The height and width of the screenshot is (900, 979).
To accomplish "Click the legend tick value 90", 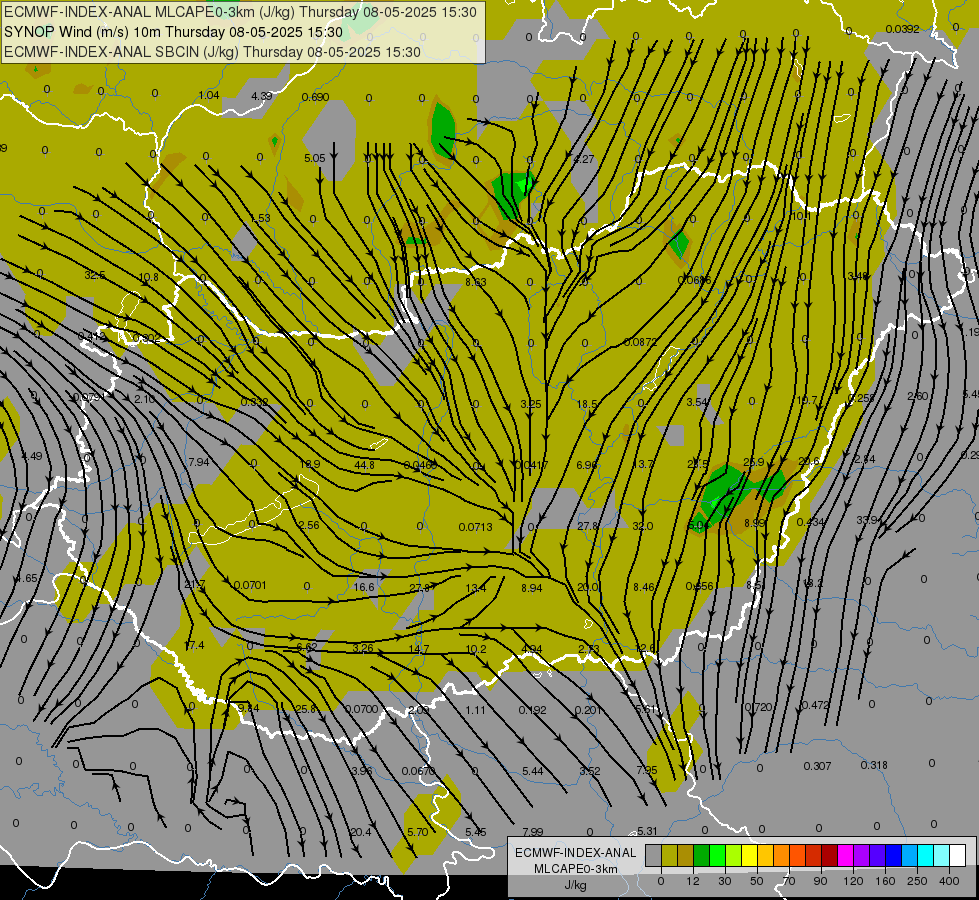I will [x=820, y=881].
